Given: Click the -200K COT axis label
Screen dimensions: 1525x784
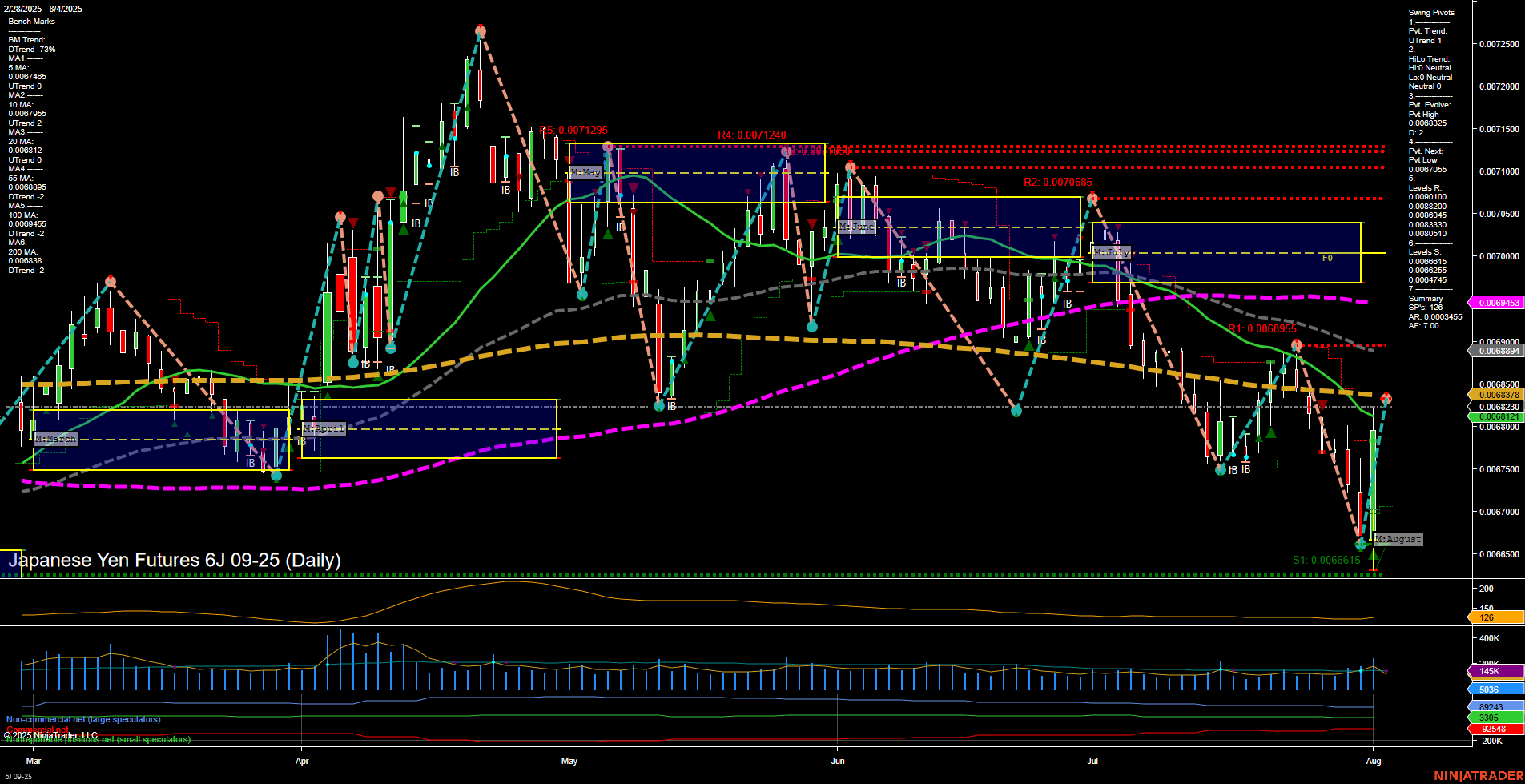Looking at the screenshot, I should click(1491, 742).
